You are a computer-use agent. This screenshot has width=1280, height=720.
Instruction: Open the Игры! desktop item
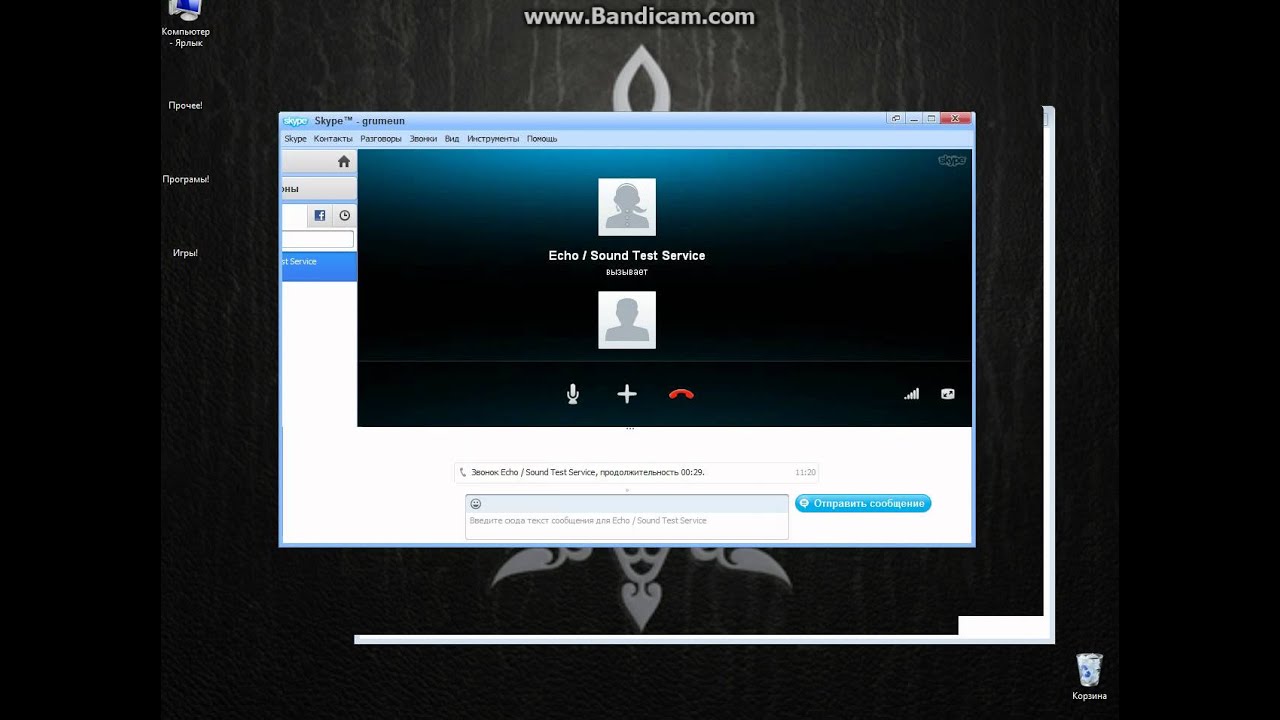pos(186,253)
